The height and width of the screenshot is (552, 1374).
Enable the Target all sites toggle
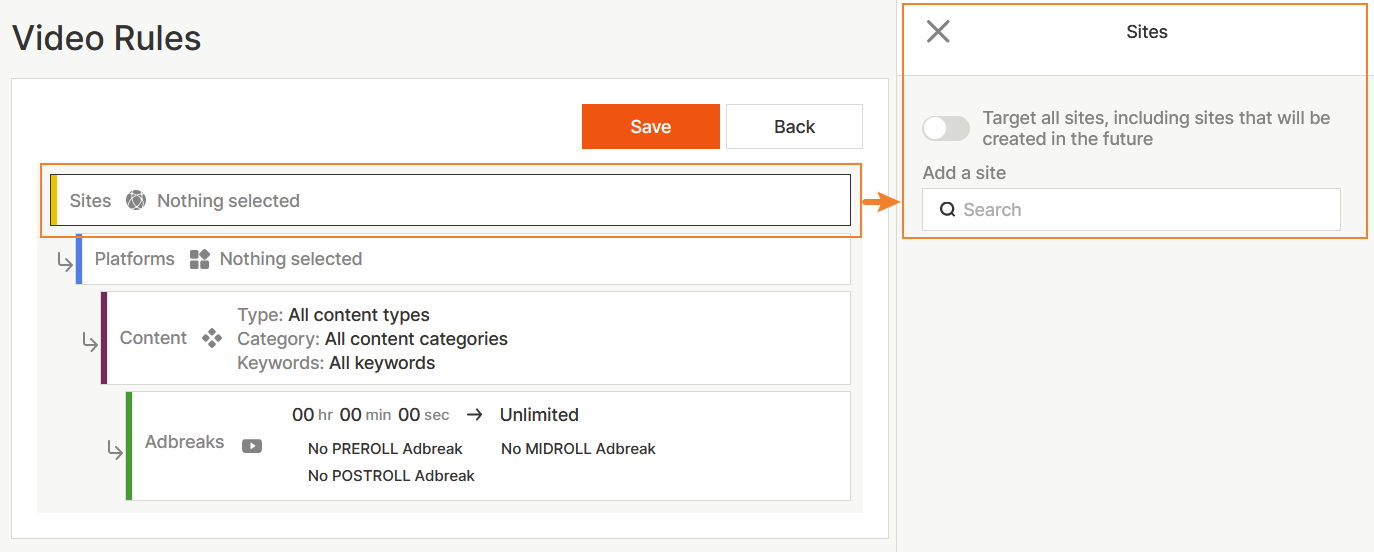coord(945,128)
